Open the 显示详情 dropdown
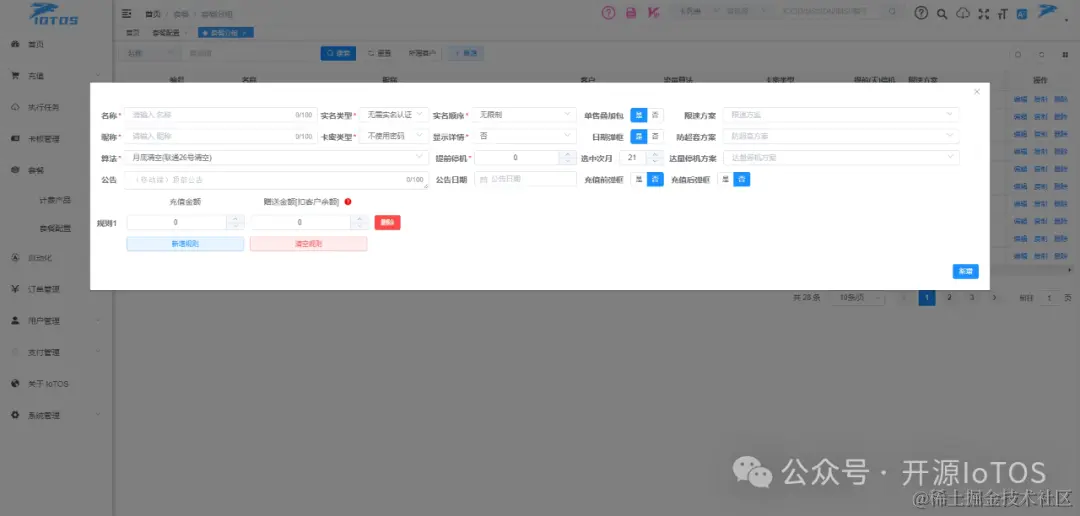 click(526, 136)
